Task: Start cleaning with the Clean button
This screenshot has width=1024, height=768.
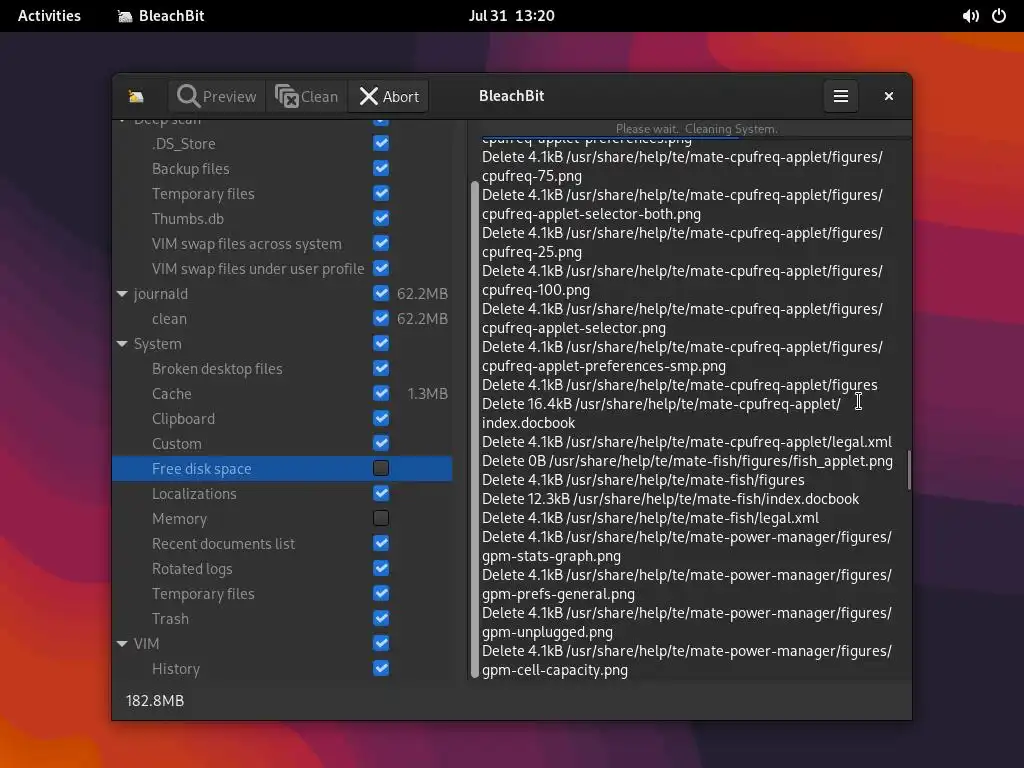Action: pos(306,97)
